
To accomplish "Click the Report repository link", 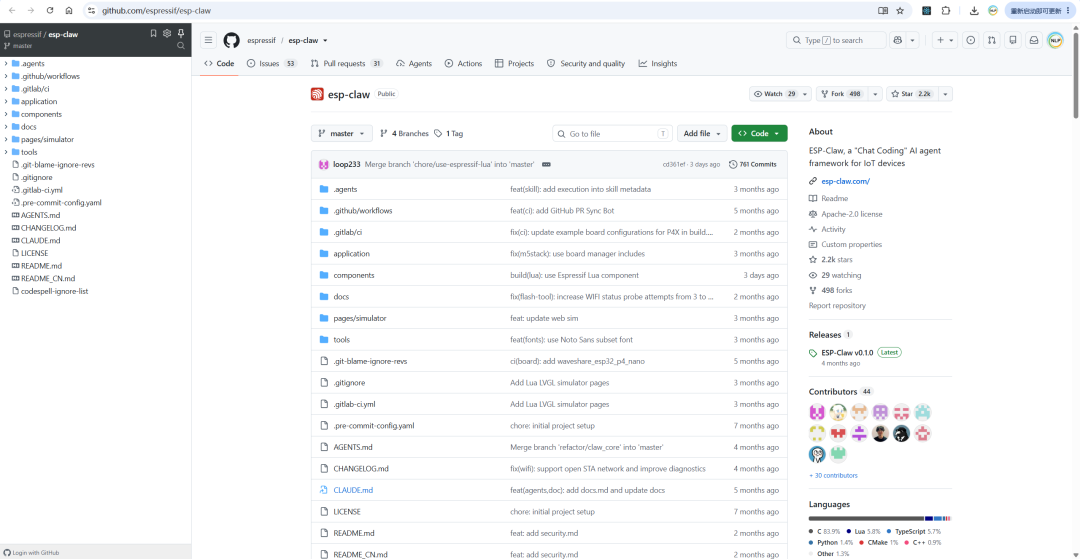I will pos(837,306).
